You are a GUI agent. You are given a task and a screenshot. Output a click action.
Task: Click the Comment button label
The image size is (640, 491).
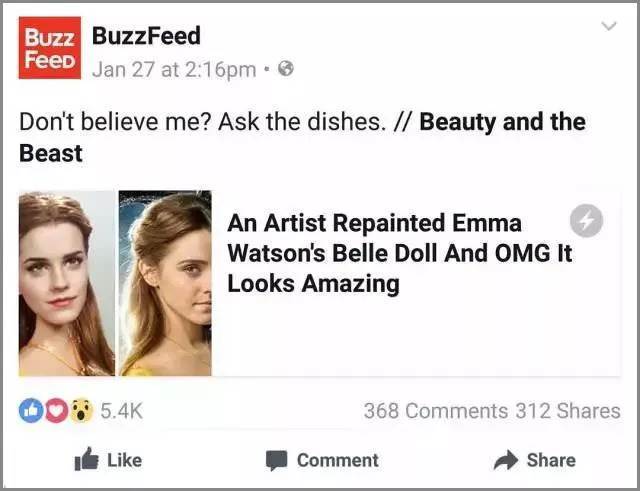coord(338,460)
